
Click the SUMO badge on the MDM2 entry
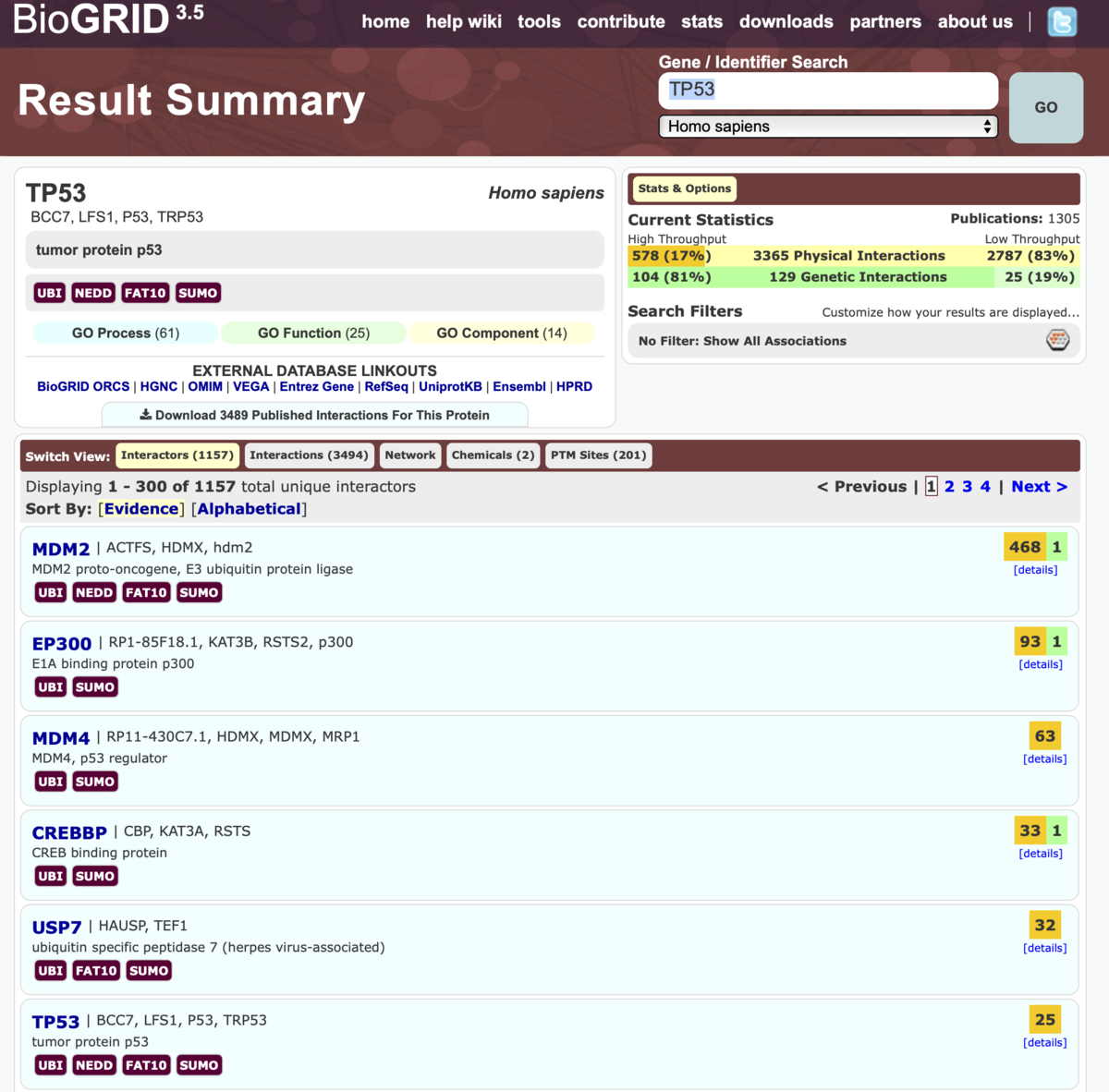point(199,592)
